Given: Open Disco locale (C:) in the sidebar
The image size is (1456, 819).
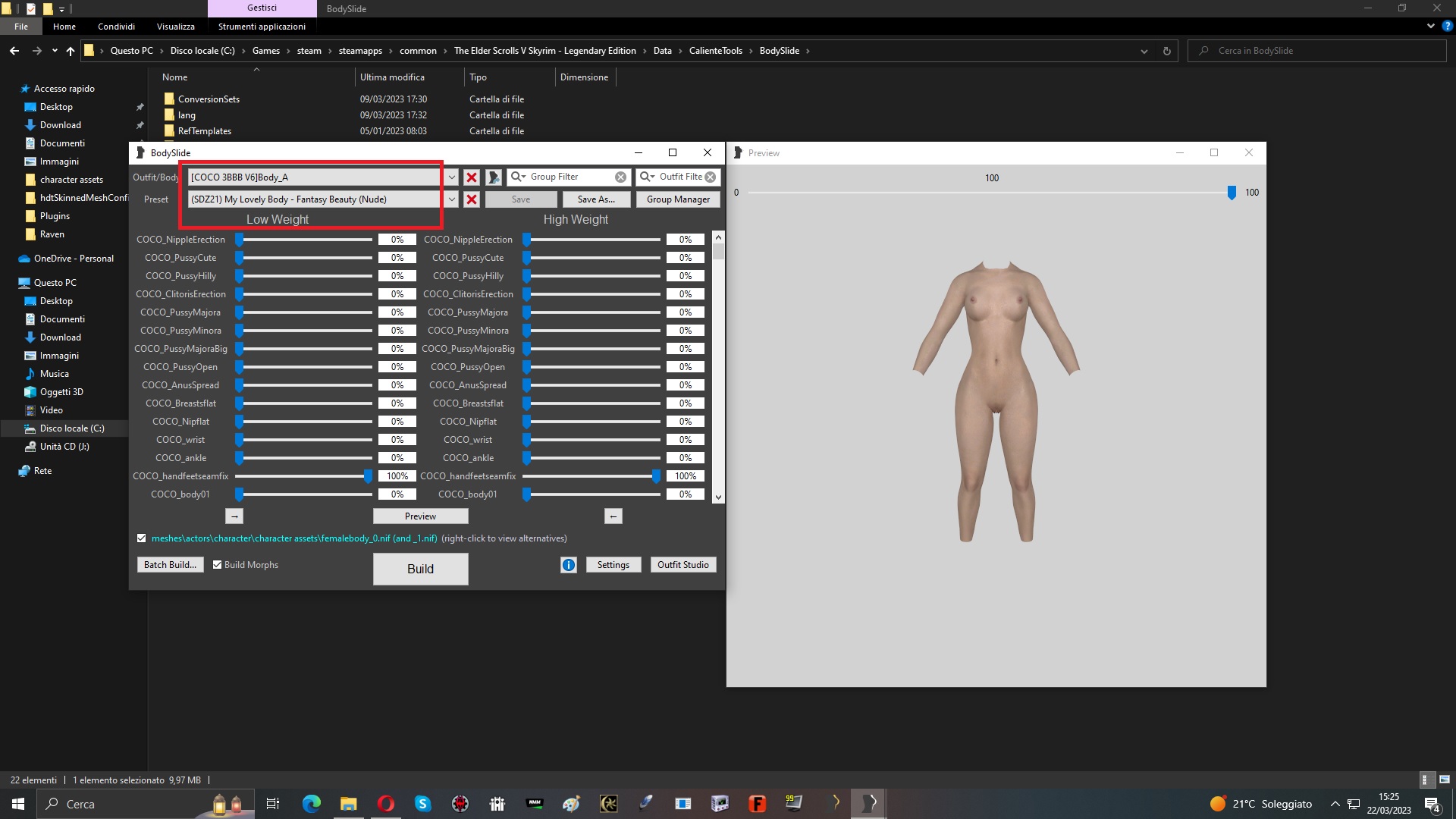Looking at the screenshot, I should [72, 428].
